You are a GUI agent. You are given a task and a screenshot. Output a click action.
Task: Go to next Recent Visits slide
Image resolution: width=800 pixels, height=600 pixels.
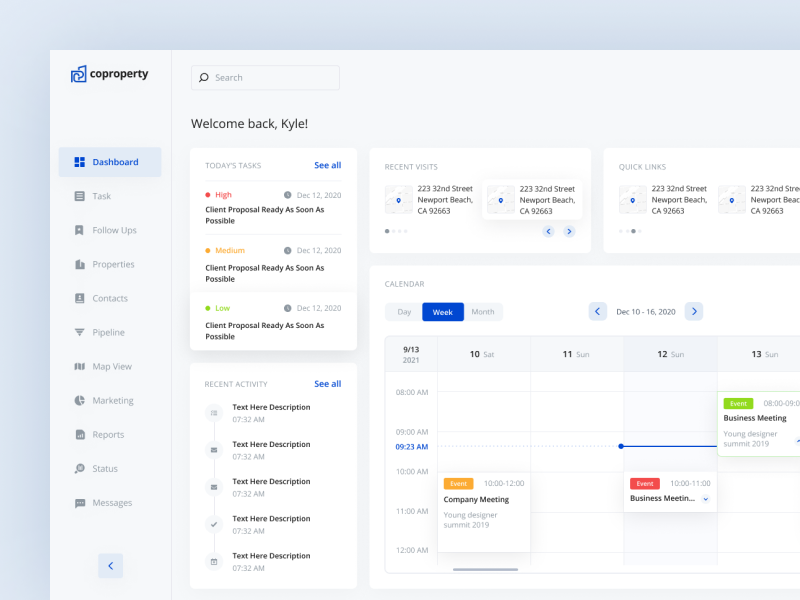point(569,231)
